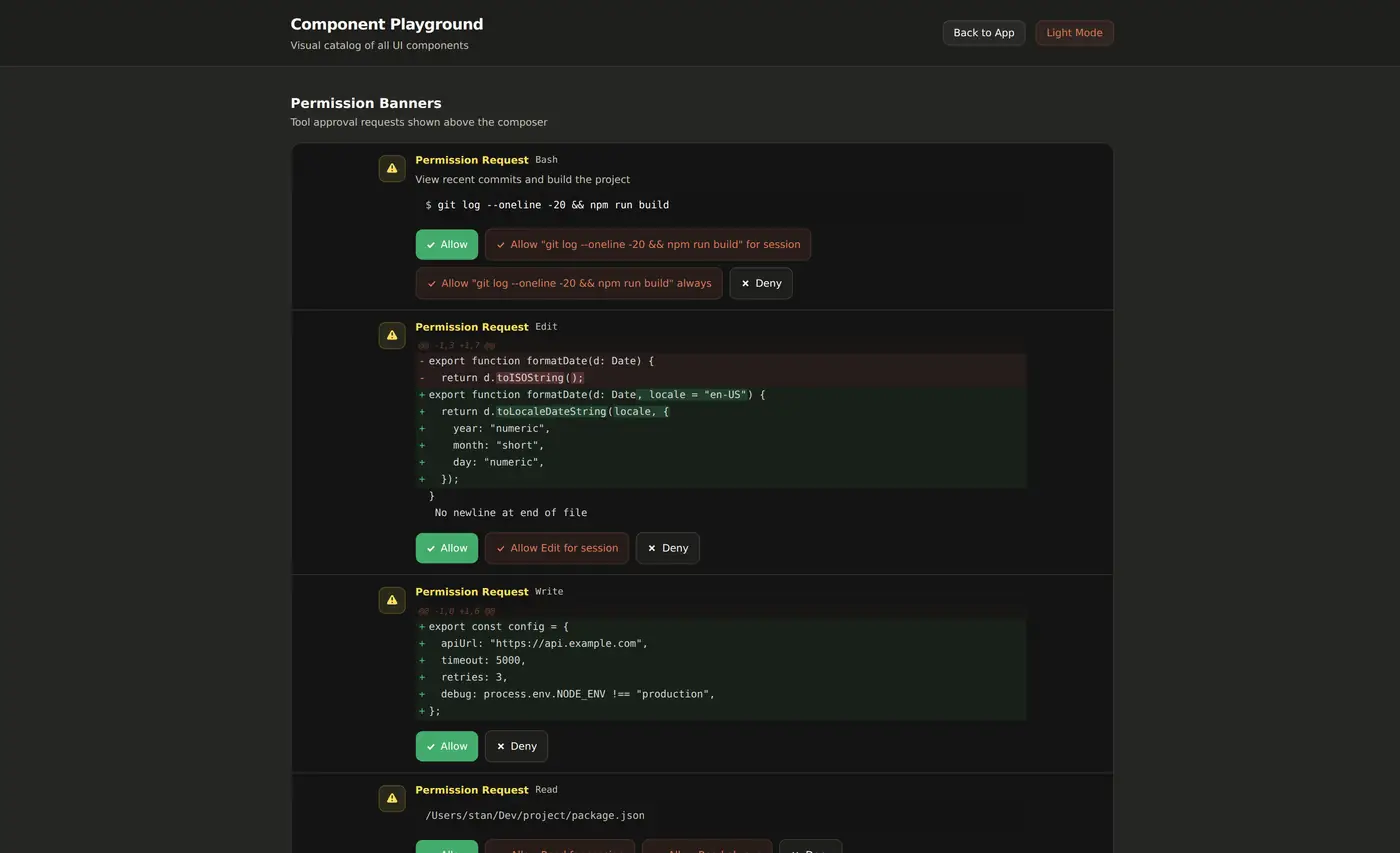
Task: Click the removed toISOString diff line
Action: click(x=721, y=378)
